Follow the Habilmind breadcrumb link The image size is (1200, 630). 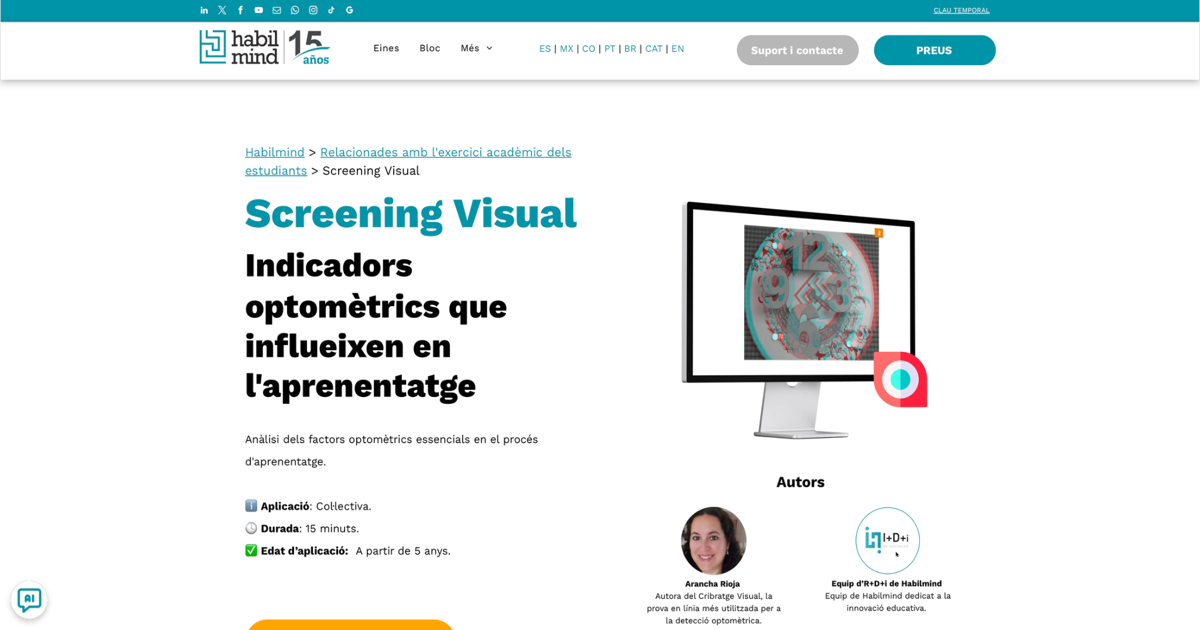coord(275,152)
